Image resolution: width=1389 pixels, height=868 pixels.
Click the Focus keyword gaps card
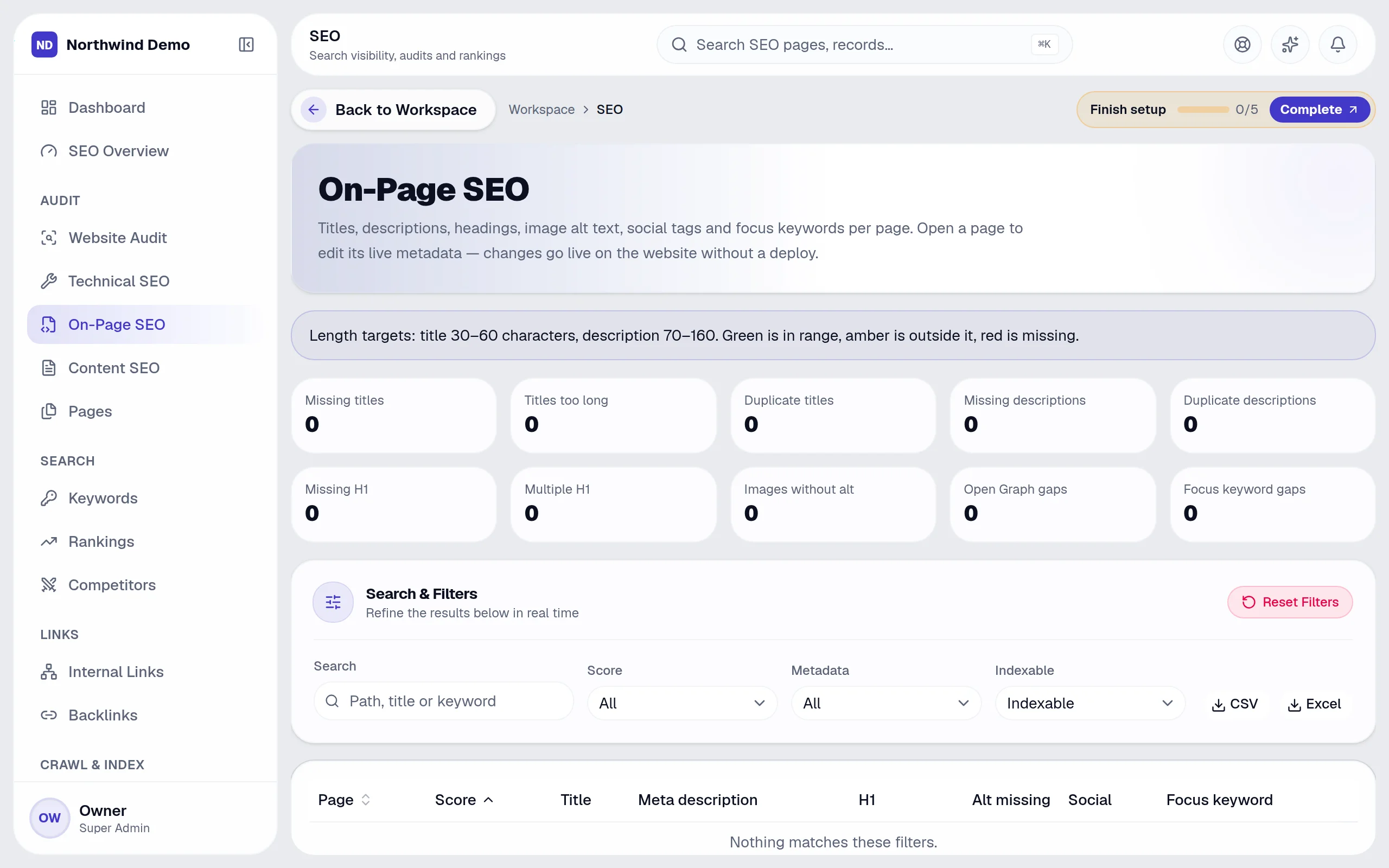1272,504
